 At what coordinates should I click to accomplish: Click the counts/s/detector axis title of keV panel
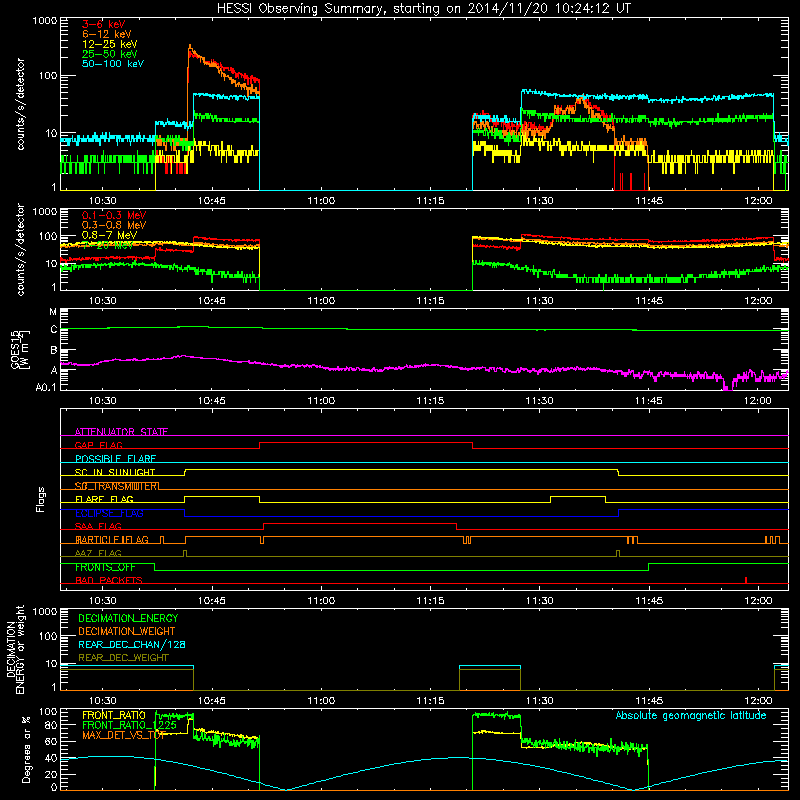tap(20, 104)
